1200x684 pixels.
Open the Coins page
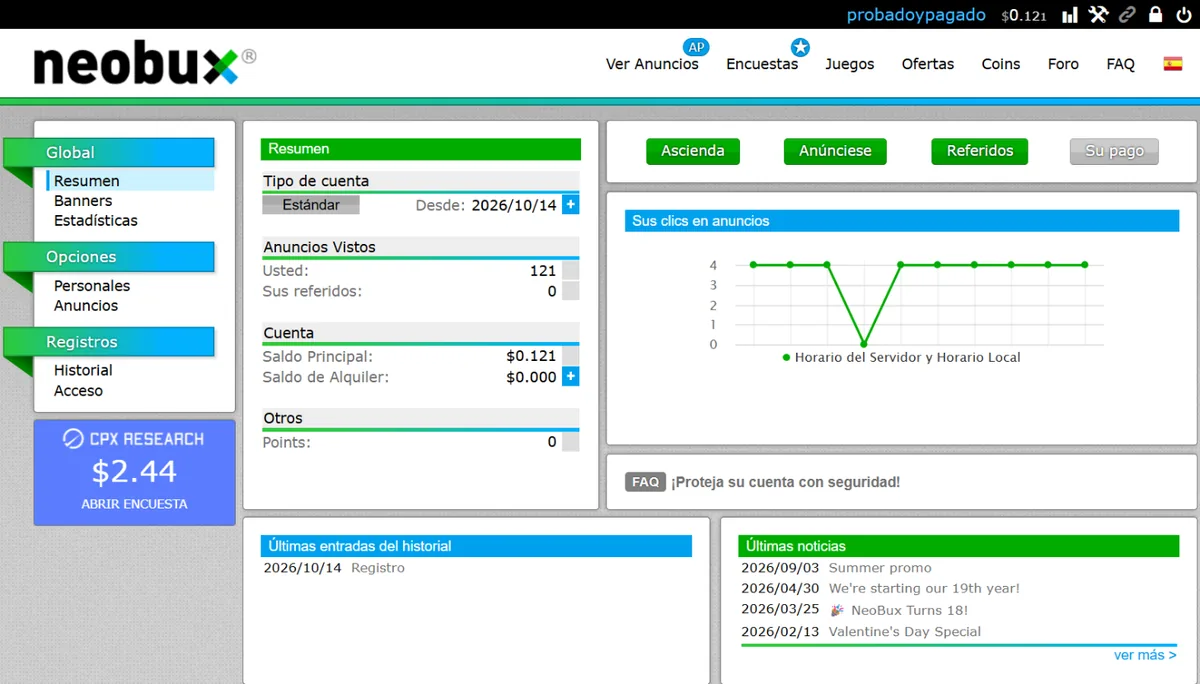(x=1001, y=64)
